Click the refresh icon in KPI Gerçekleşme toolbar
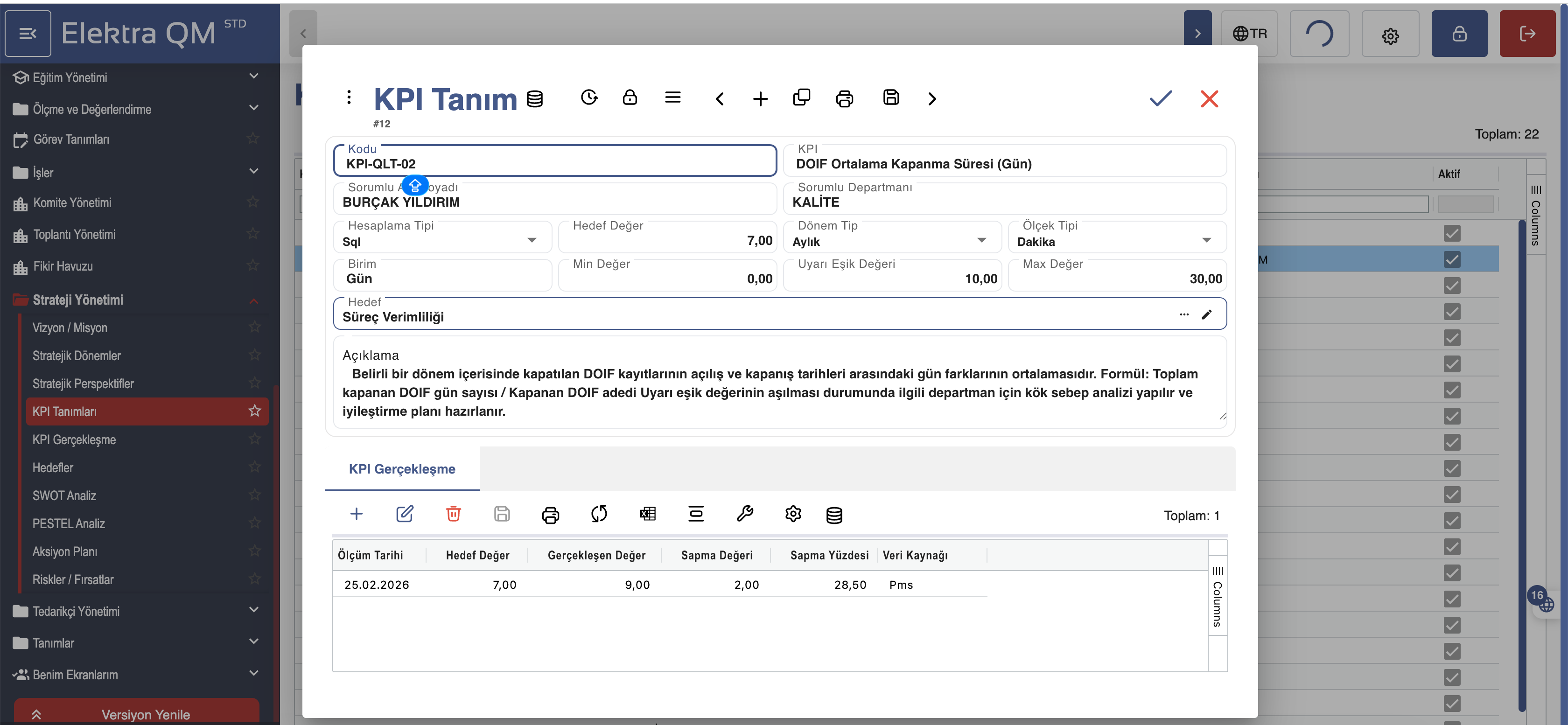This screenshot has height=725, width=1568. tap(599, 514)
